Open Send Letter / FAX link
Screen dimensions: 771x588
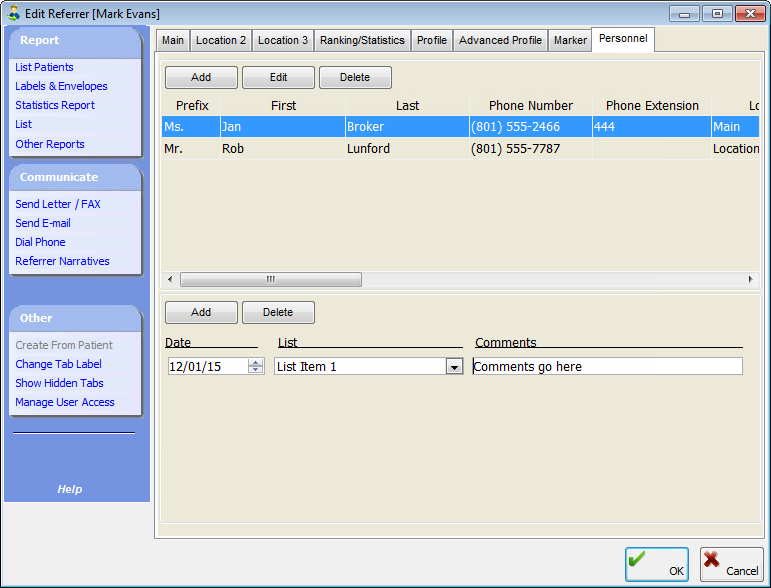pos(58,204)
